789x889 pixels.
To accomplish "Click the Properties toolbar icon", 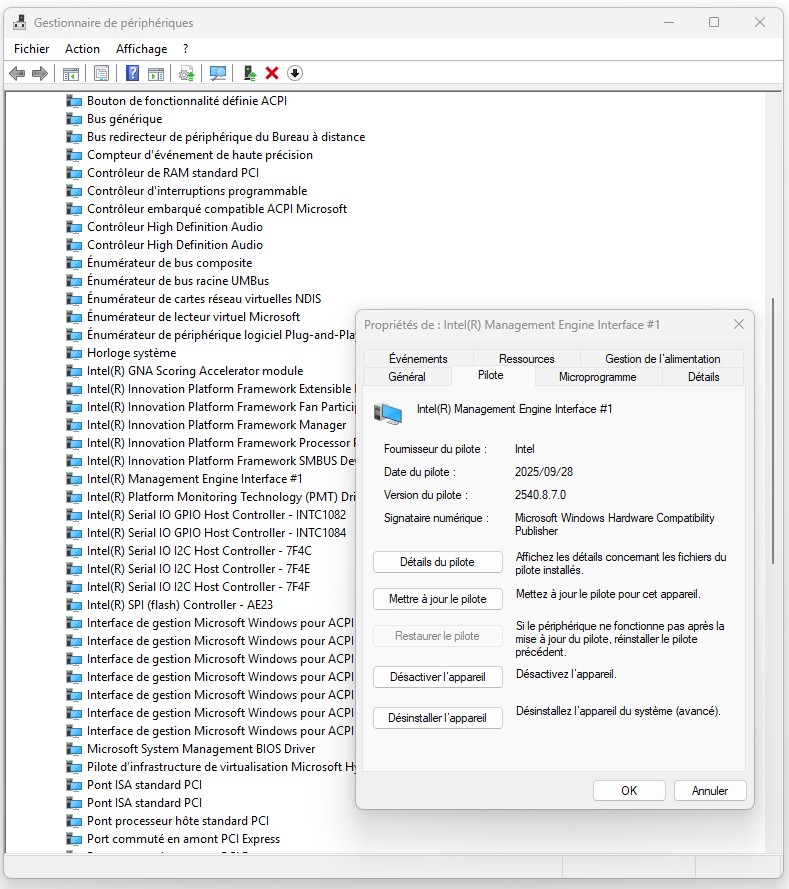I will [101, 73].
